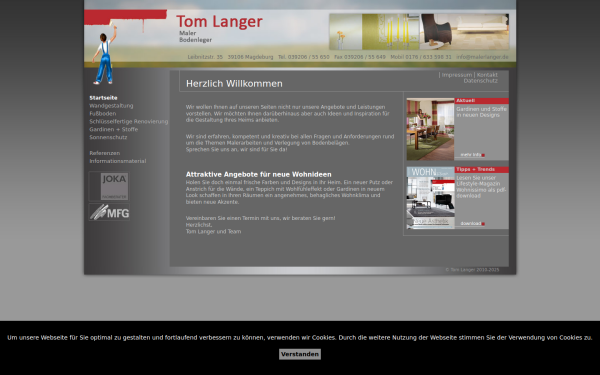Image resolution: width=600 pixels, height=375 pixels.
Task: Click the Verstanden cookie button
Action: click(300, 354)
